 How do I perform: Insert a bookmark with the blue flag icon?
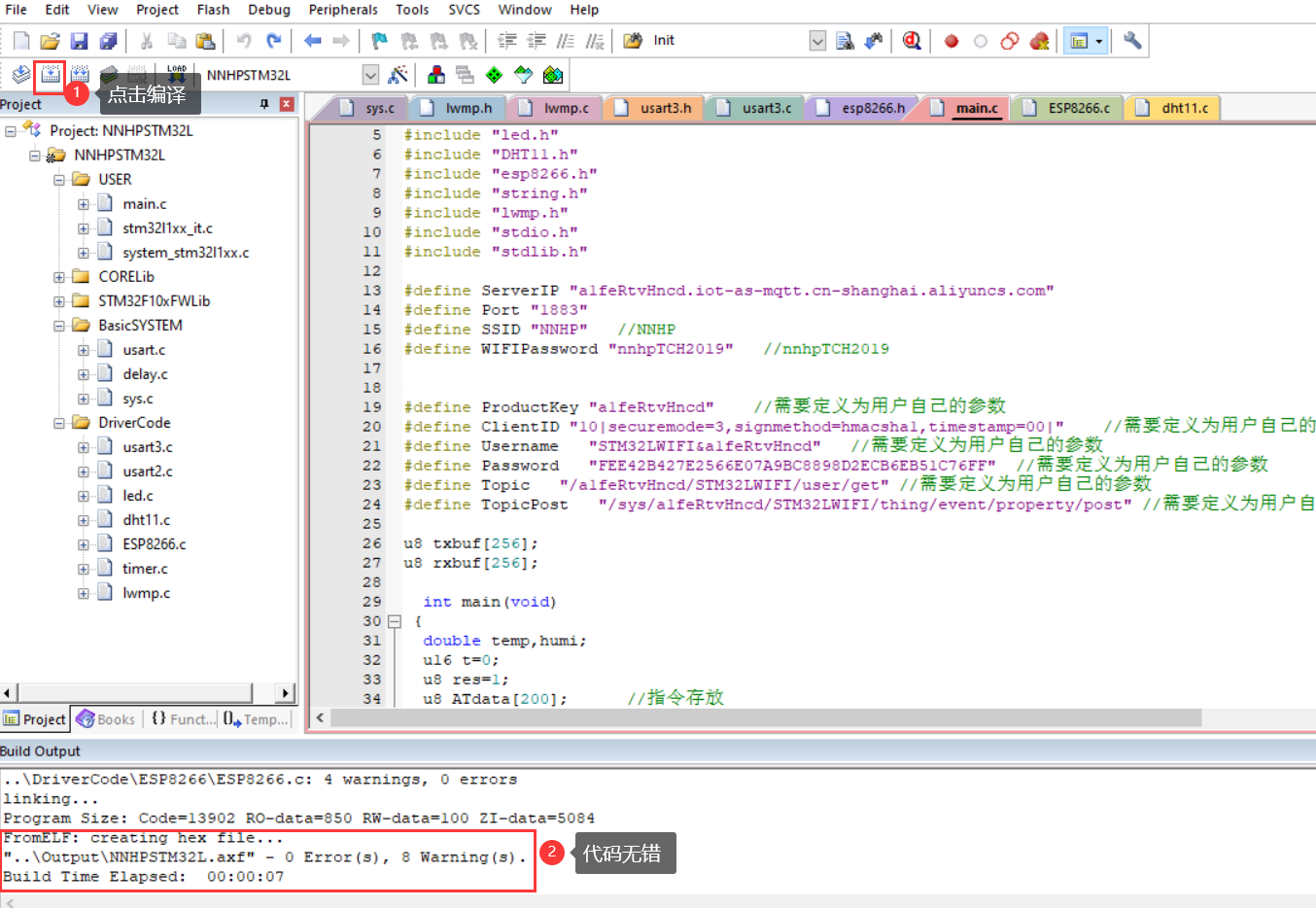click(380, 41)
